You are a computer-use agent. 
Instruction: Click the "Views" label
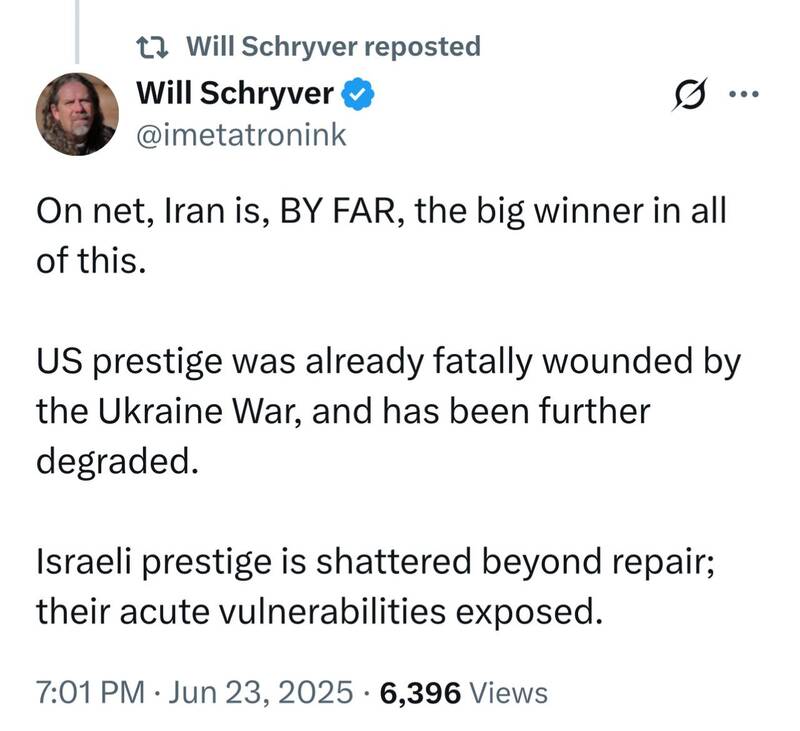[508, 692]
